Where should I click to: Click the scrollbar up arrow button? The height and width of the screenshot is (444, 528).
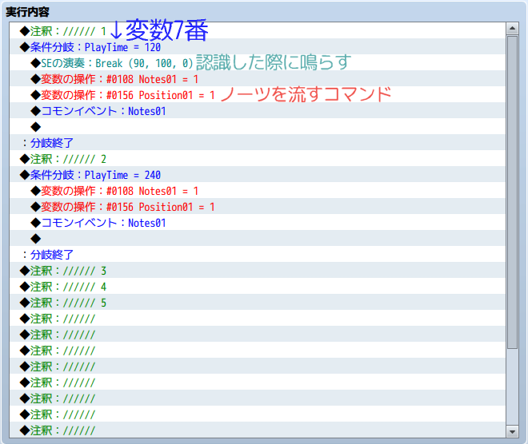(512, 28)
